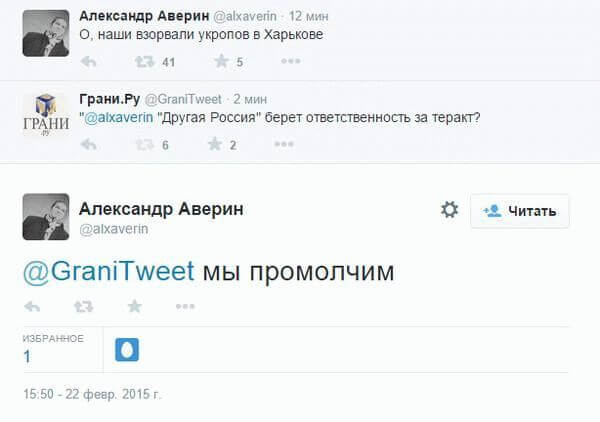The image size is (600, 422).
Task: Open more options on Грани.Ру tweet
Action: coord(291,145)
